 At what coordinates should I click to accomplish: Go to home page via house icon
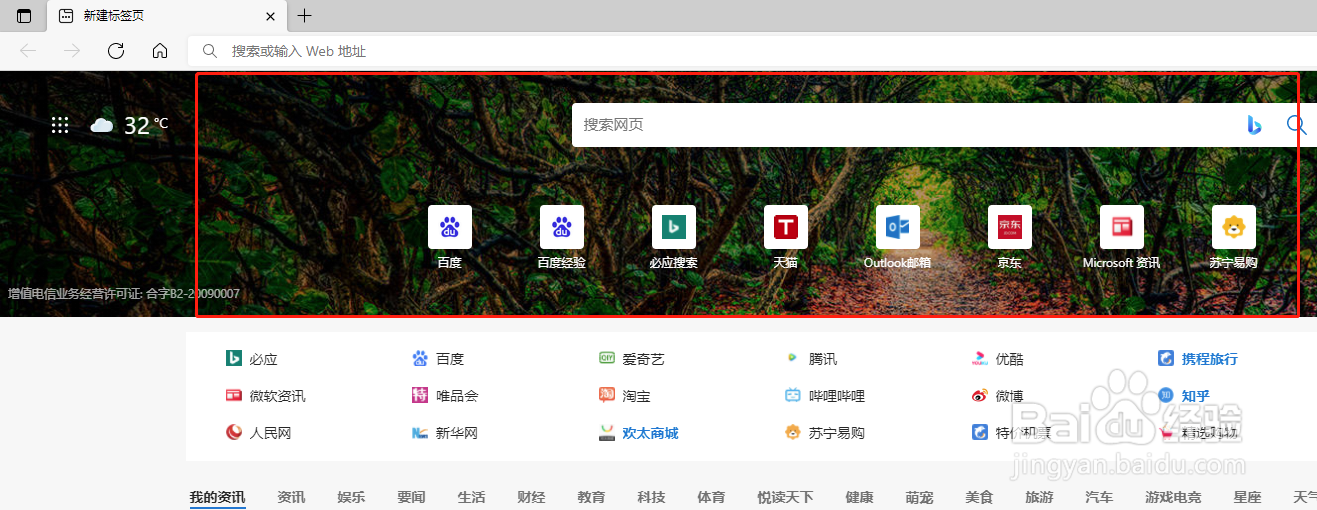160,50
